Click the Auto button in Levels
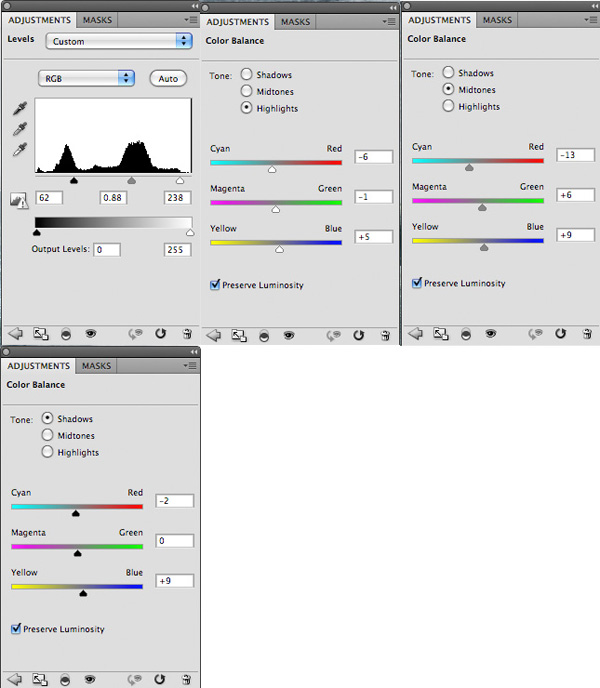The image size is (600, 688). point(168,79)
